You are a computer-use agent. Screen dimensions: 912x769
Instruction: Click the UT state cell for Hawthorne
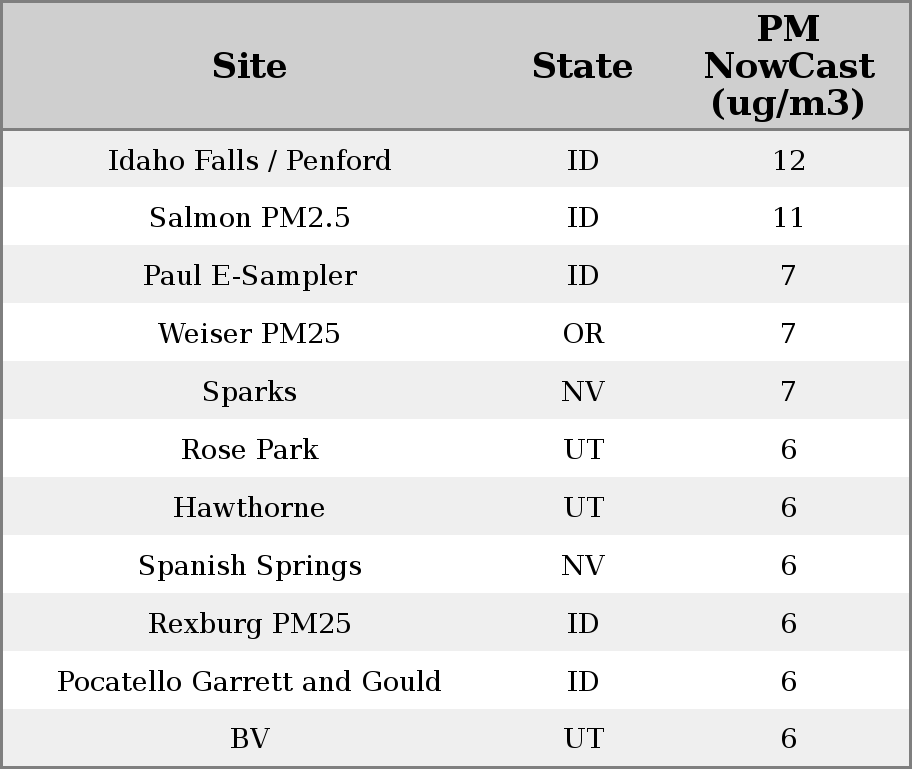(583, 508)
